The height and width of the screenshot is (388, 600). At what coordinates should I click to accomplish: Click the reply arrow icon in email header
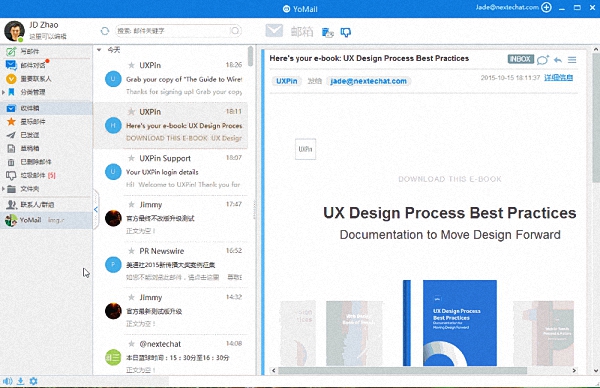[x=558, y=60]
